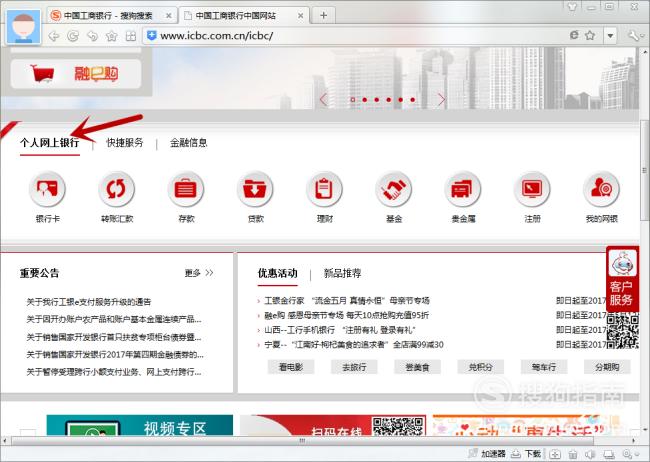Click the 分期购 button
650x462 pixels.
[x=607, y=367]
